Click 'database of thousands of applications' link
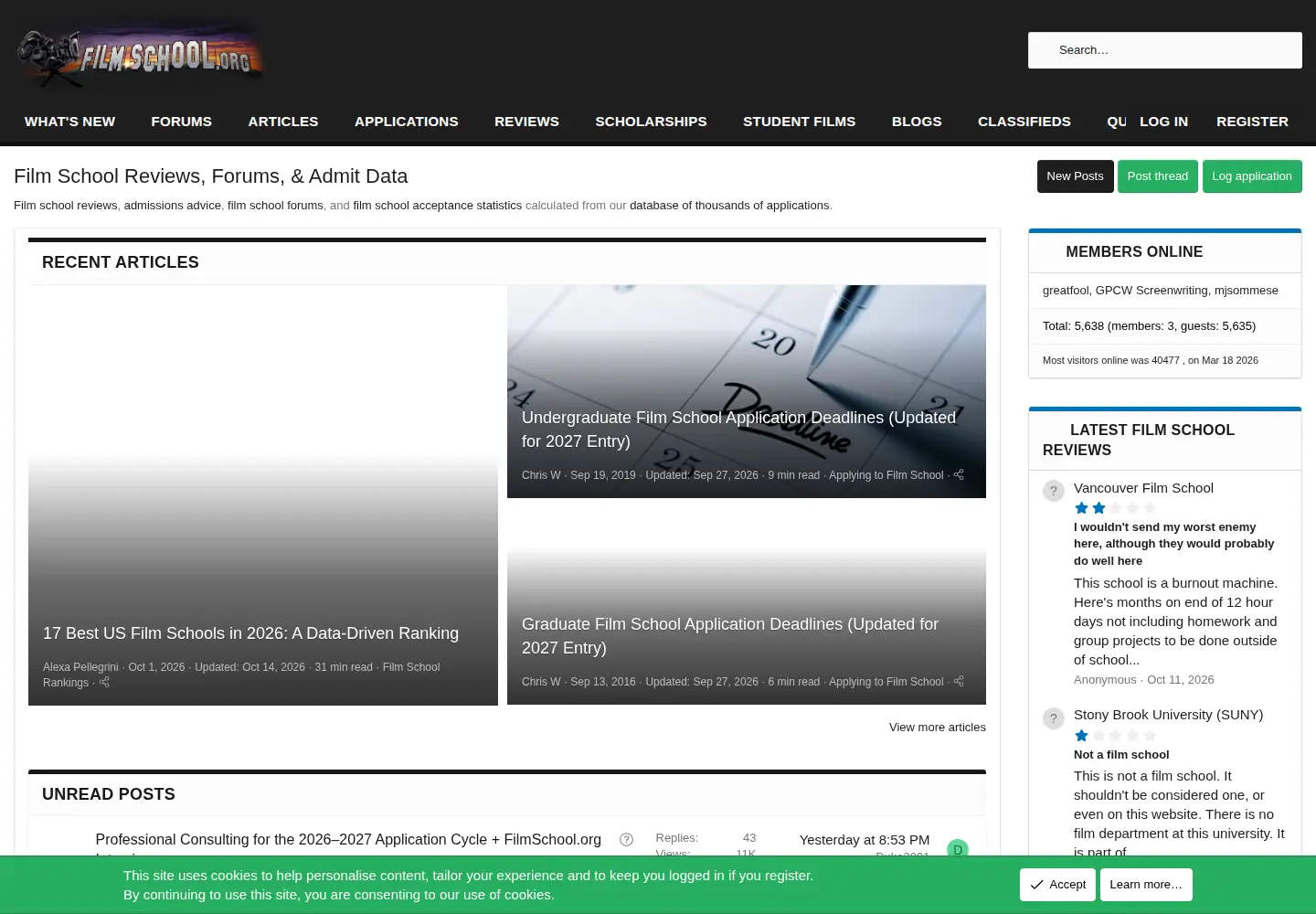 pos(729,206)
